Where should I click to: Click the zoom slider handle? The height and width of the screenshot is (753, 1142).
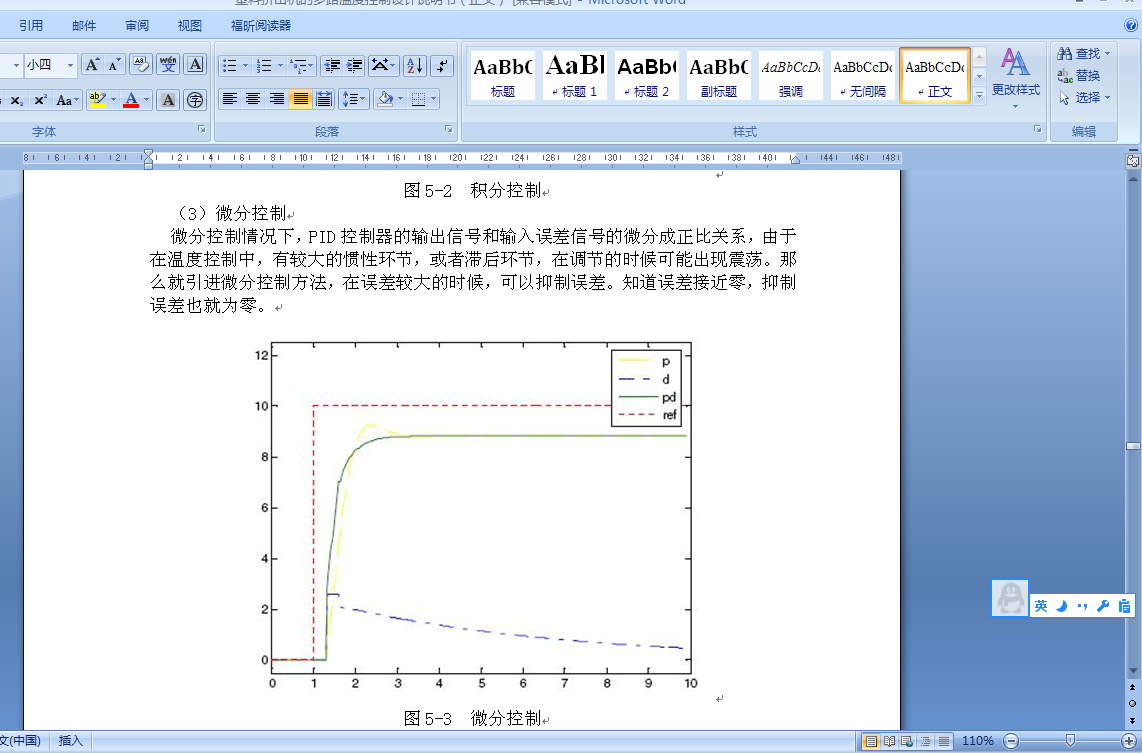point(1070,741)
